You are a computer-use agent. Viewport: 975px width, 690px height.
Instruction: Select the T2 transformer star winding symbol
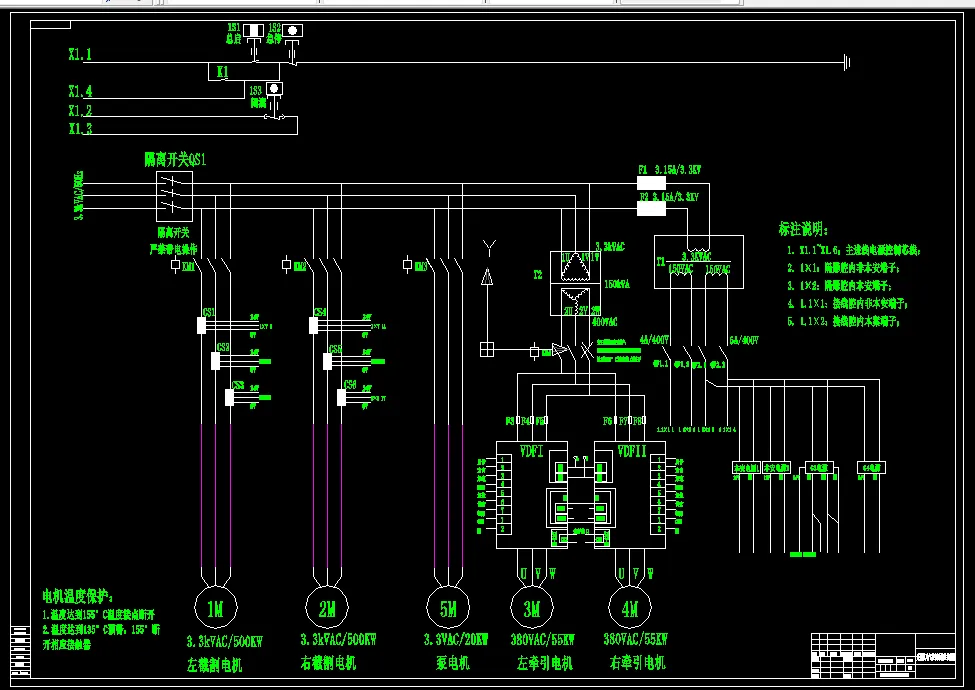pos(576,301)
